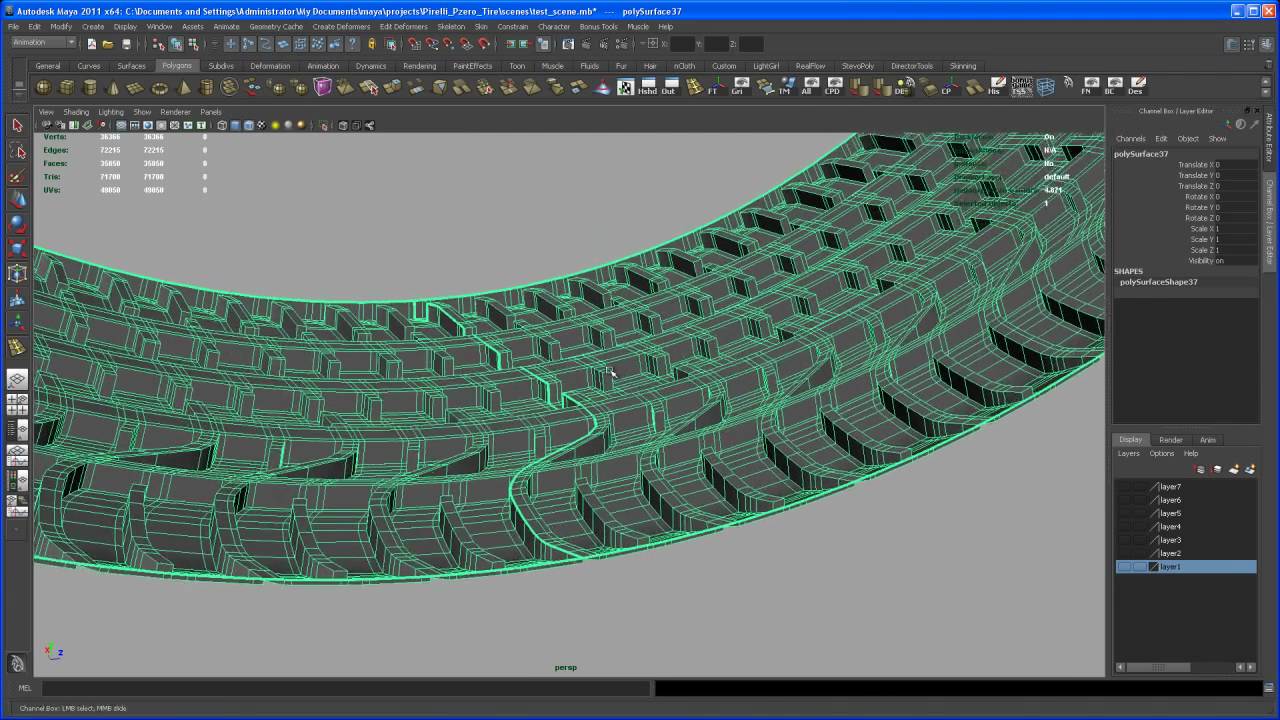Activate the Select tool in toolbox

tap(17, 125)
